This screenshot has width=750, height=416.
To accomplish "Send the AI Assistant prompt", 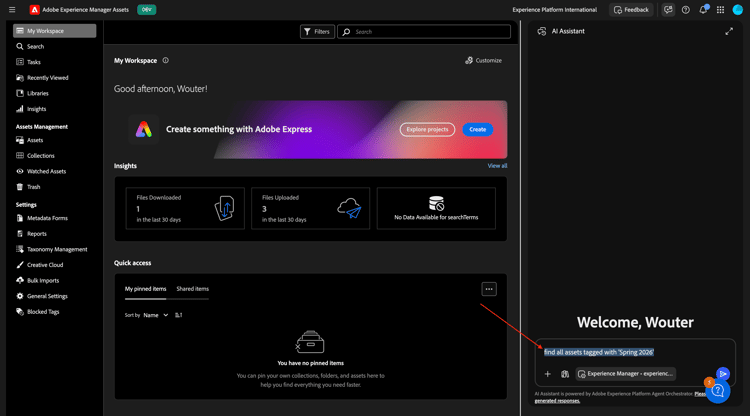I will tap(723, 373).
